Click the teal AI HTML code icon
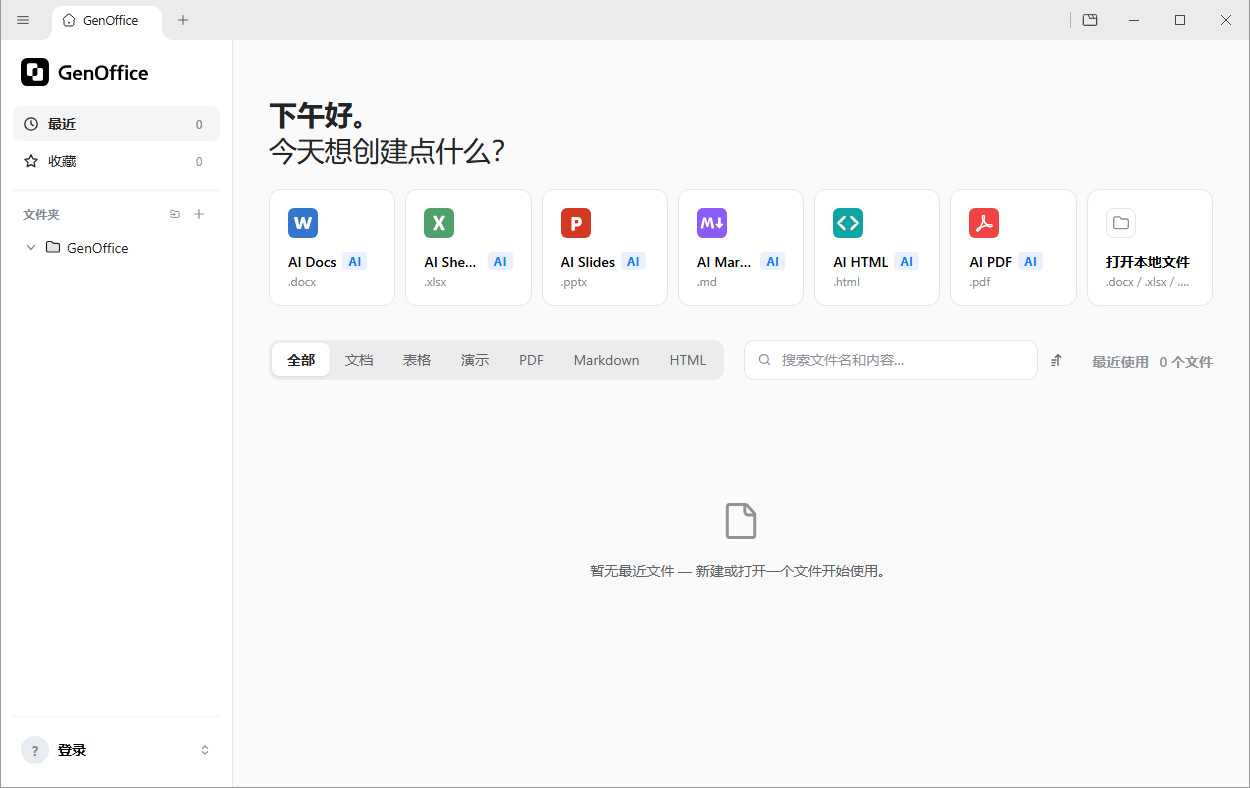The image size is (1250, 788). coord(848,223)
